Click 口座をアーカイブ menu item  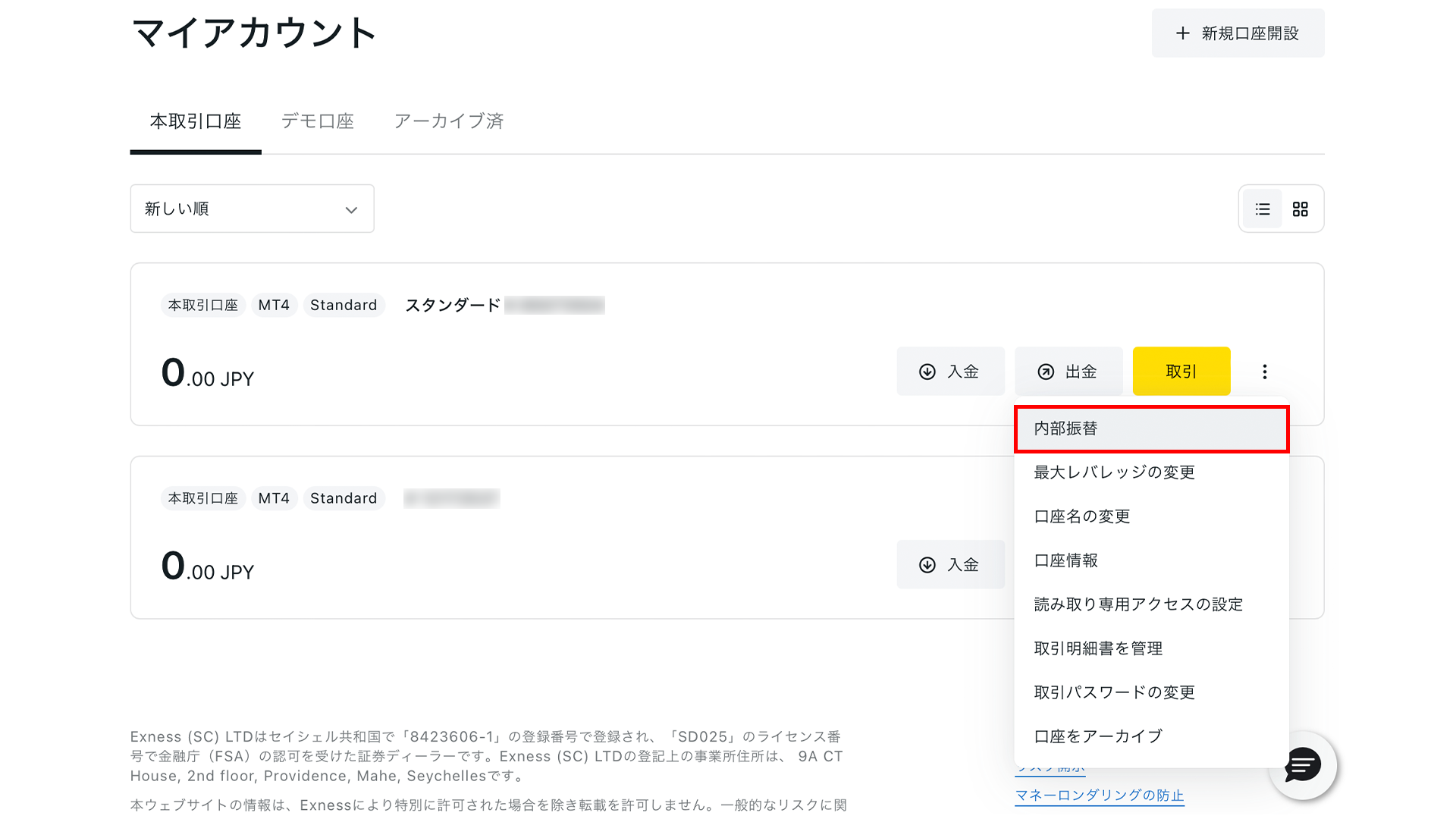coord(1098,736)
